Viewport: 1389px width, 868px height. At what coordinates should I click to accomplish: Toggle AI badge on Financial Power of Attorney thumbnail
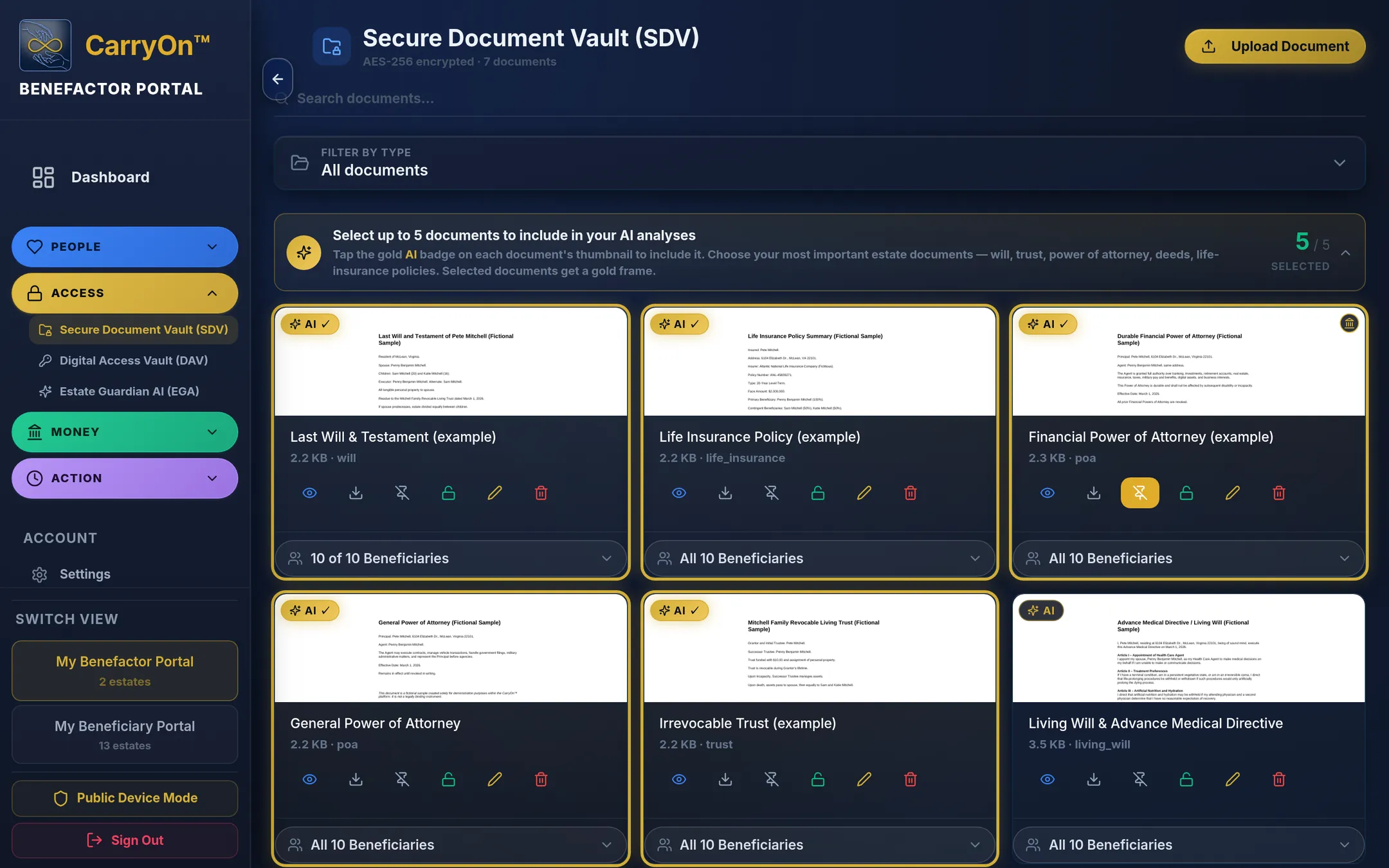click(1048, 324)
